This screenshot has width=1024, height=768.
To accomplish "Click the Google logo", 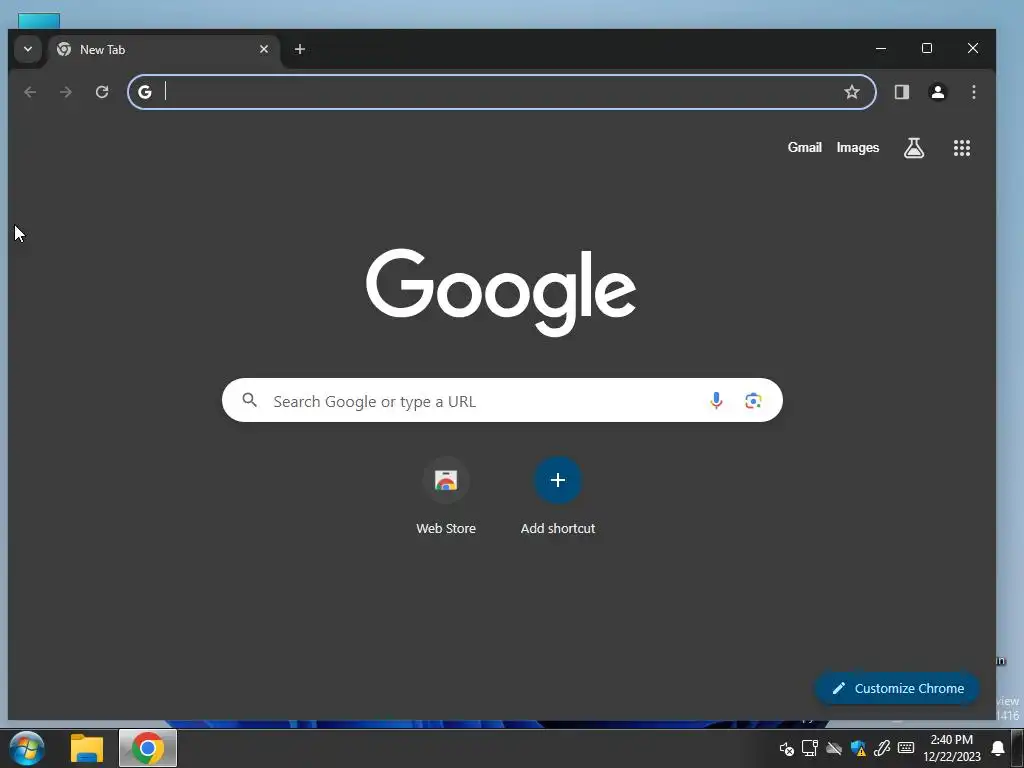I will point(501,292).
